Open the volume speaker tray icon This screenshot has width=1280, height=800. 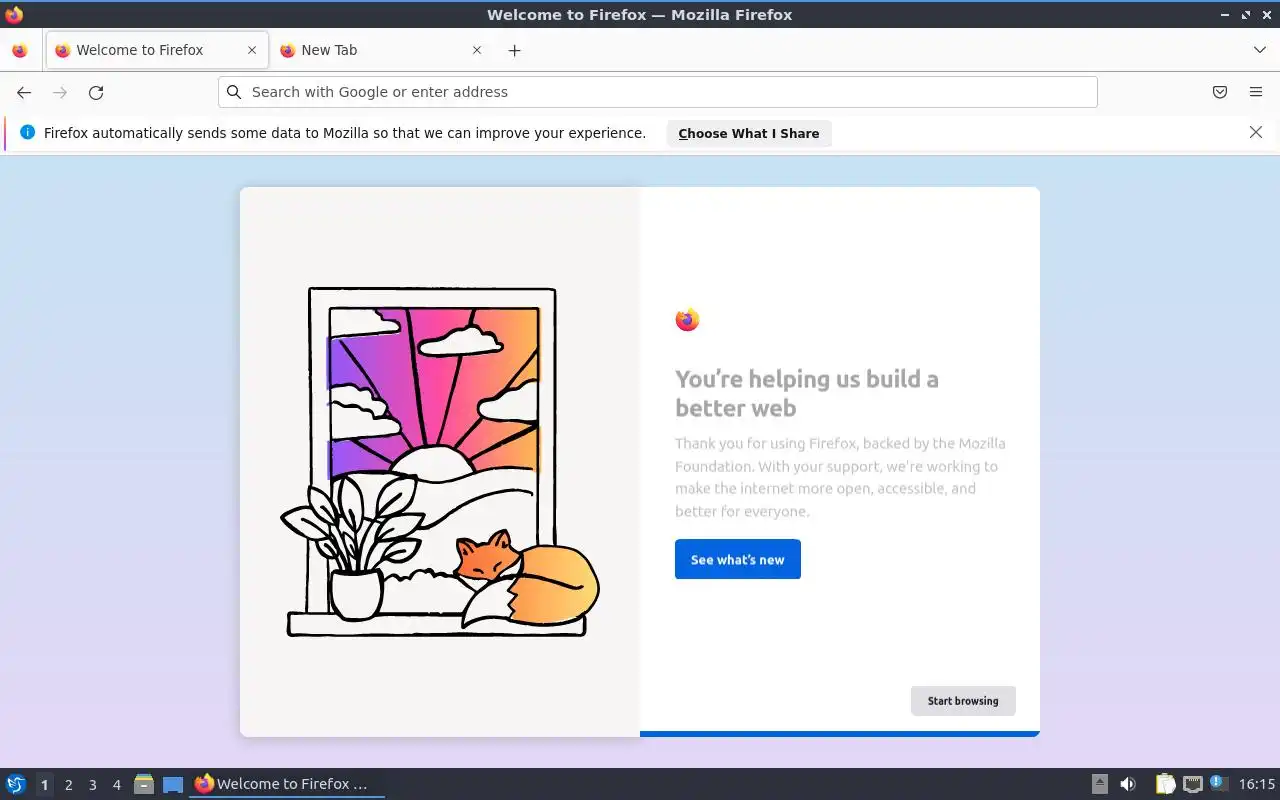click(1128, 784)
